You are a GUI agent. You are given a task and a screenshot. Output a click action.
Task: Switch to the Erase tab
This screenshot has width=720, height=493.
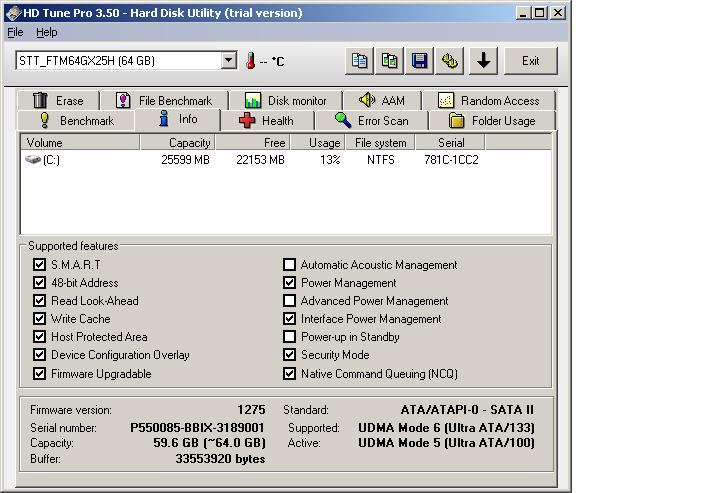coord(58,101)
